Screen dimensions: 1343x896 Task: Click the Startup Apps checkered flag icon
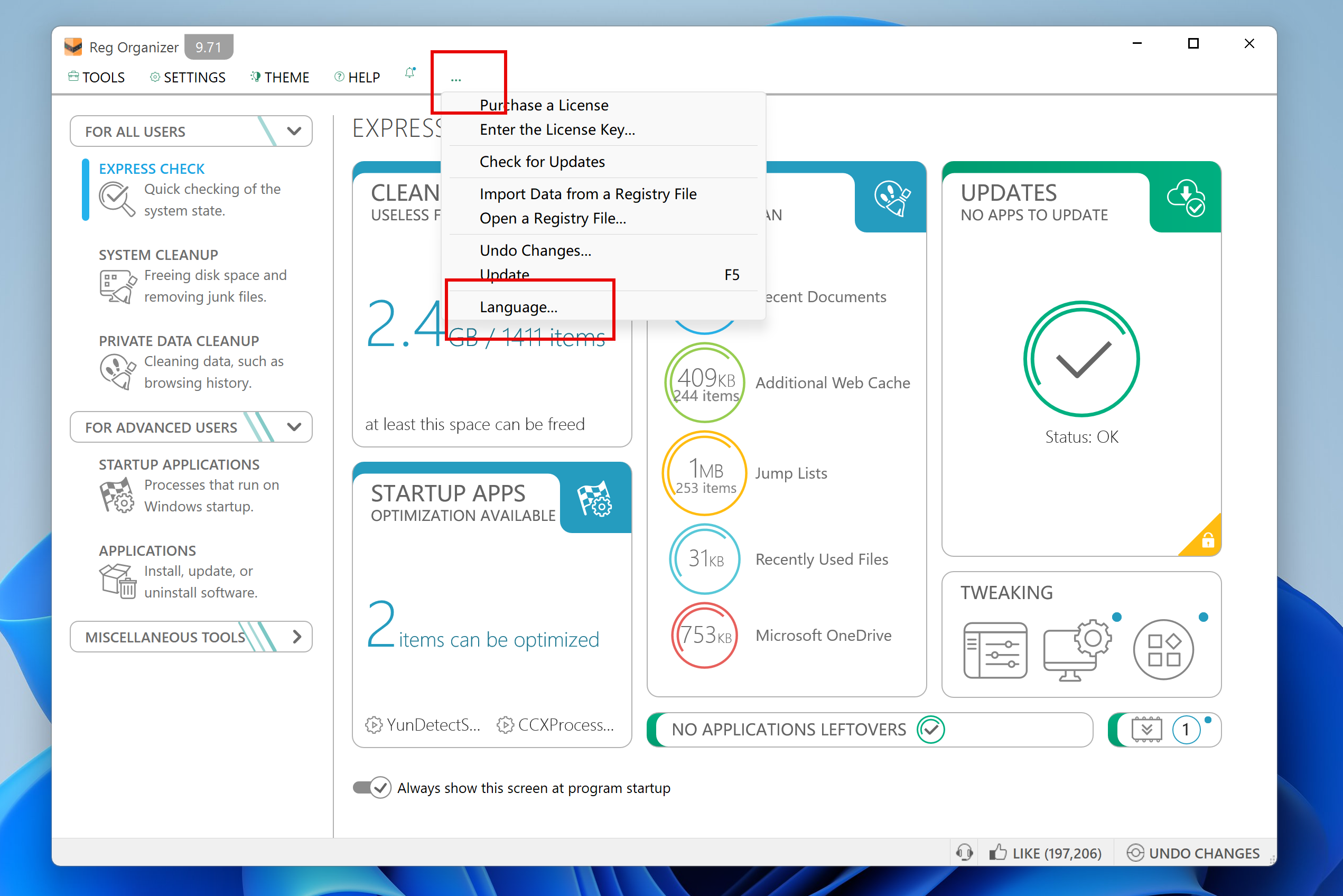[595, 499]
